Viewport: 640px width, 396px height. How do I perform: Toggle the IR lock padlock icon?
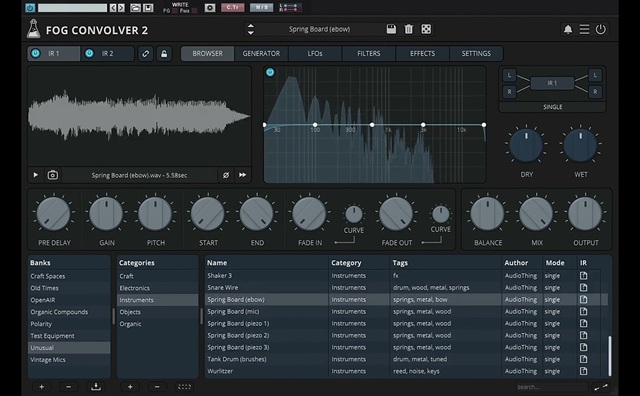164,53
